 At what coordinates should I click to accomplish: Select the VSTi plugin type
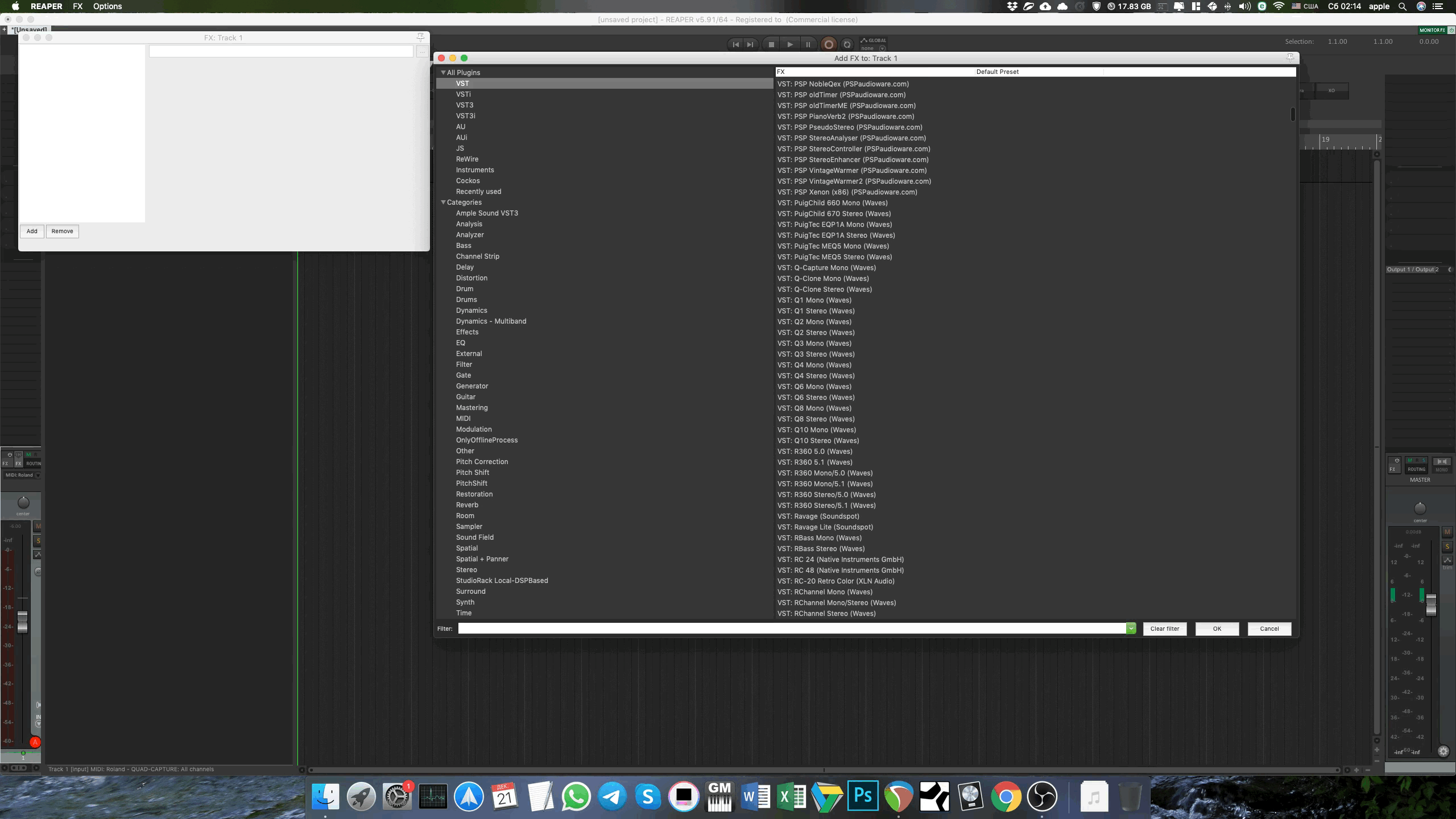point(463,94)
